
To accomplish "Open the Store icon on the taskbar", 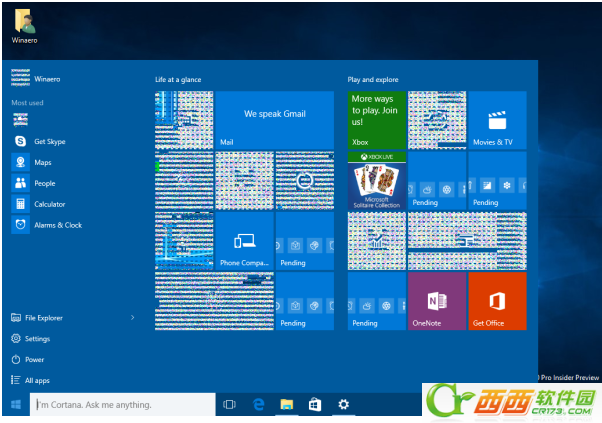I will (x=315, y=404).
